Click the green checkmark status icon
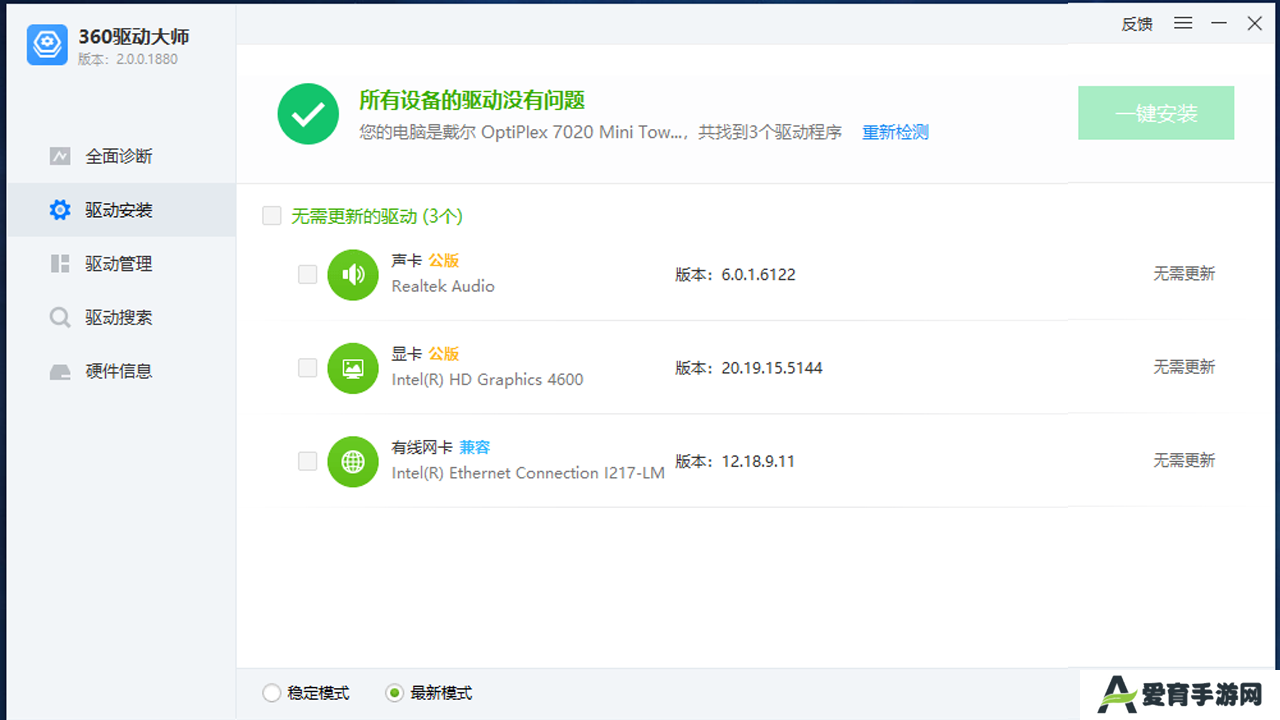 pos(308,114)
